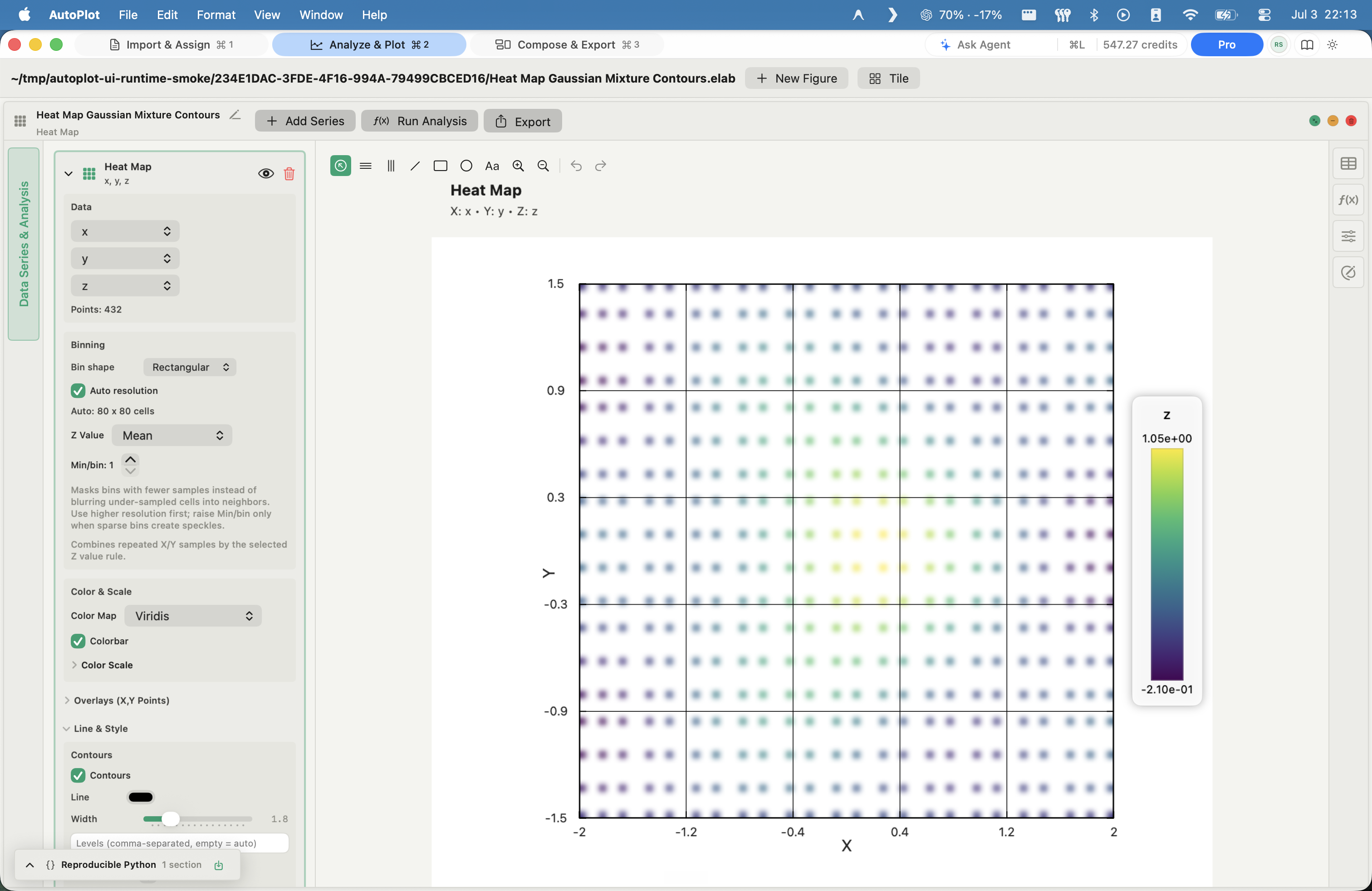
Task: Open the sliders settings side panel
Action: click(1348, 236)
